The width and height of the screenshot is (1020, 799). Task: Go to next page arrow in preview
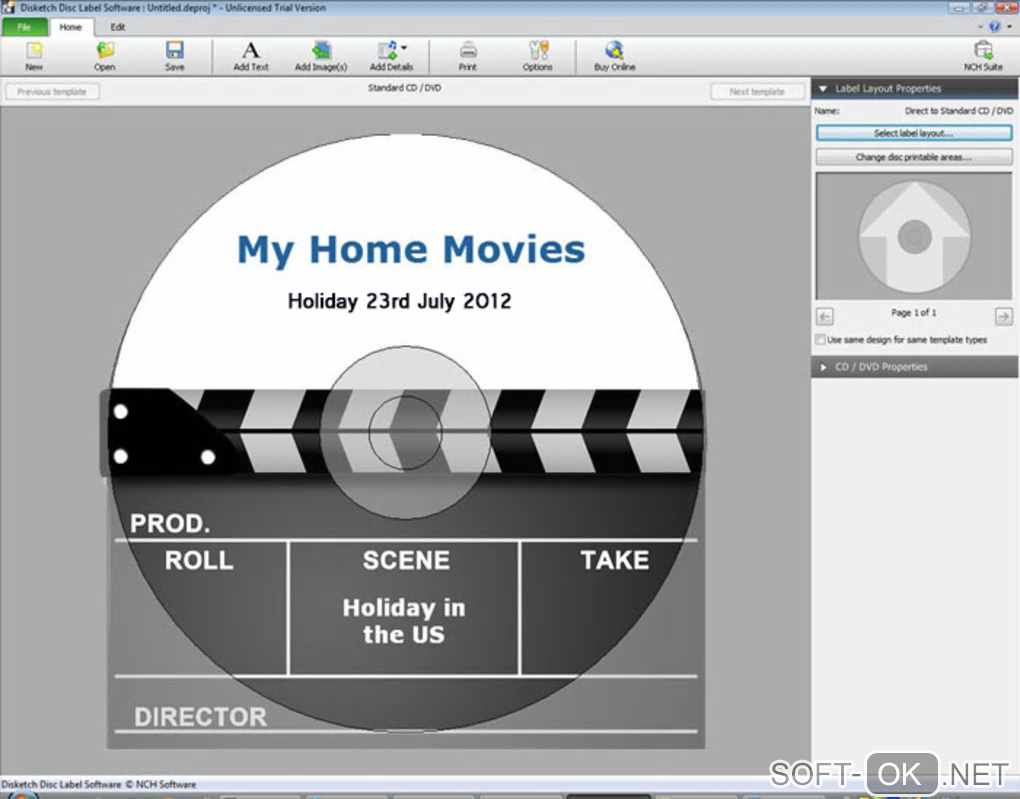pyautogui.click(x=1004, y=316)
